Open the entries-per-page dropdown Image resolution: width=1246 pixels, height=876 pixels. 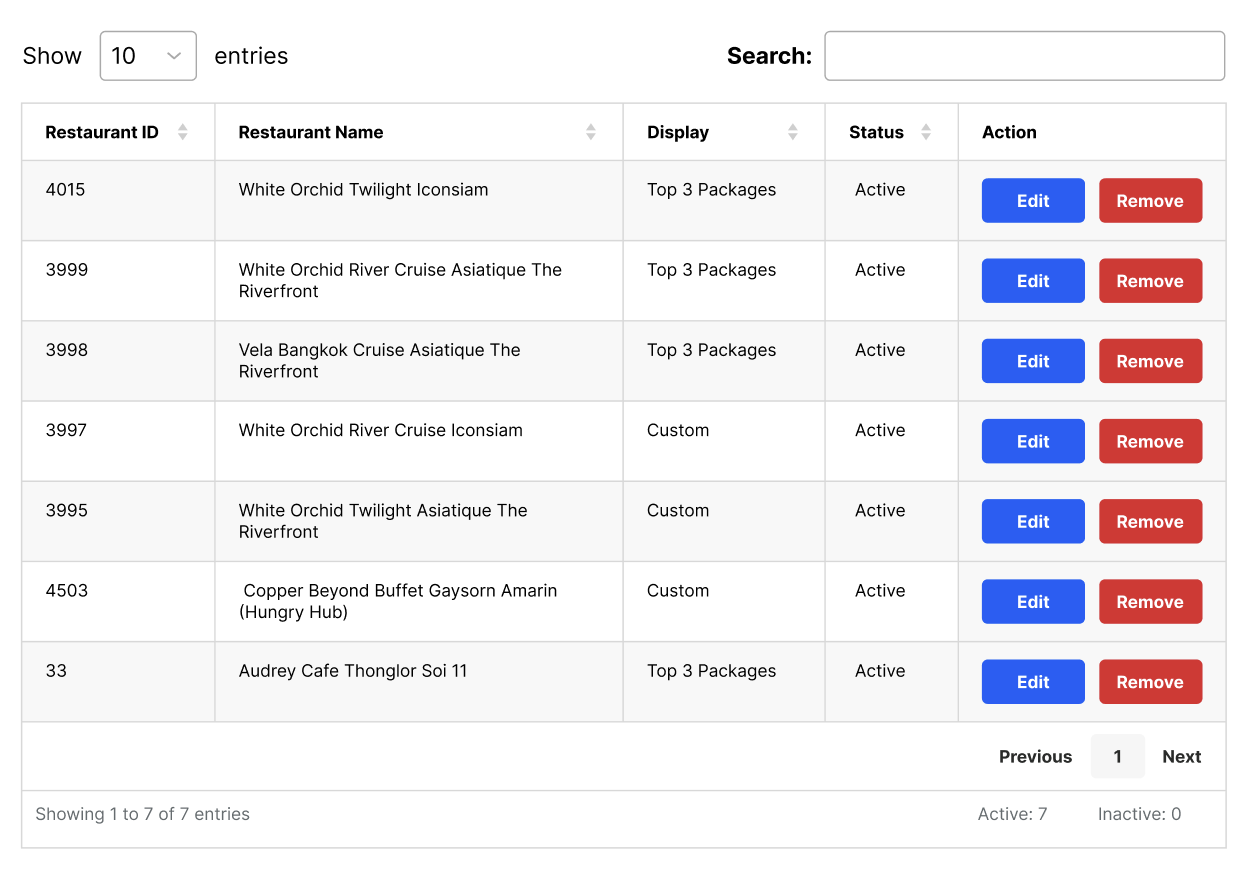pyautogui.click(x=148, y=56)
